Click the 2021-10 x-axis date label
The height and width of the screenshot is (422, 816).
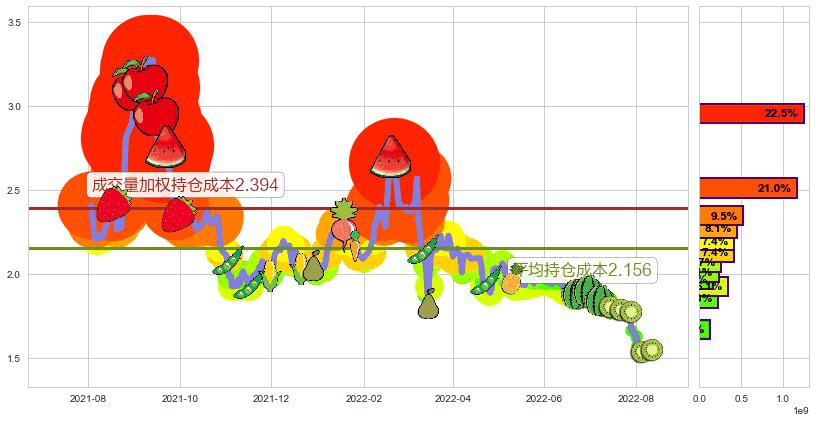pos(179,398)
